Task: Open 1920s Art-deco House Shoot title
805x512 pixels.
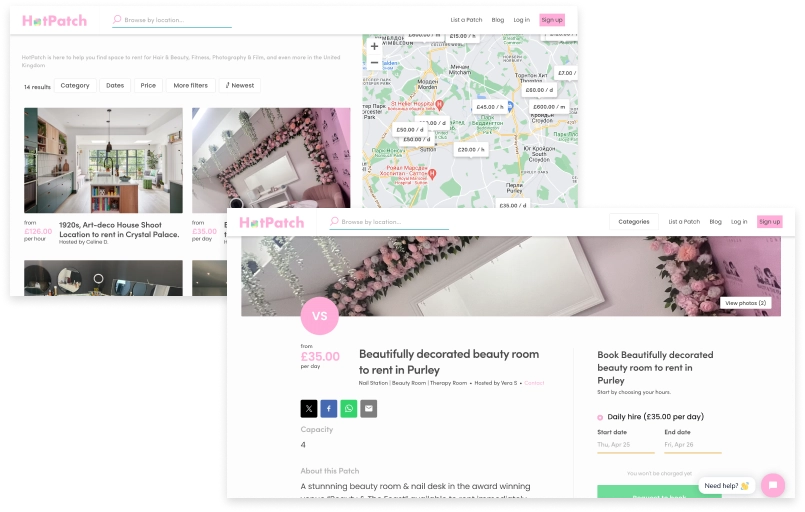Action: point(119,230)
